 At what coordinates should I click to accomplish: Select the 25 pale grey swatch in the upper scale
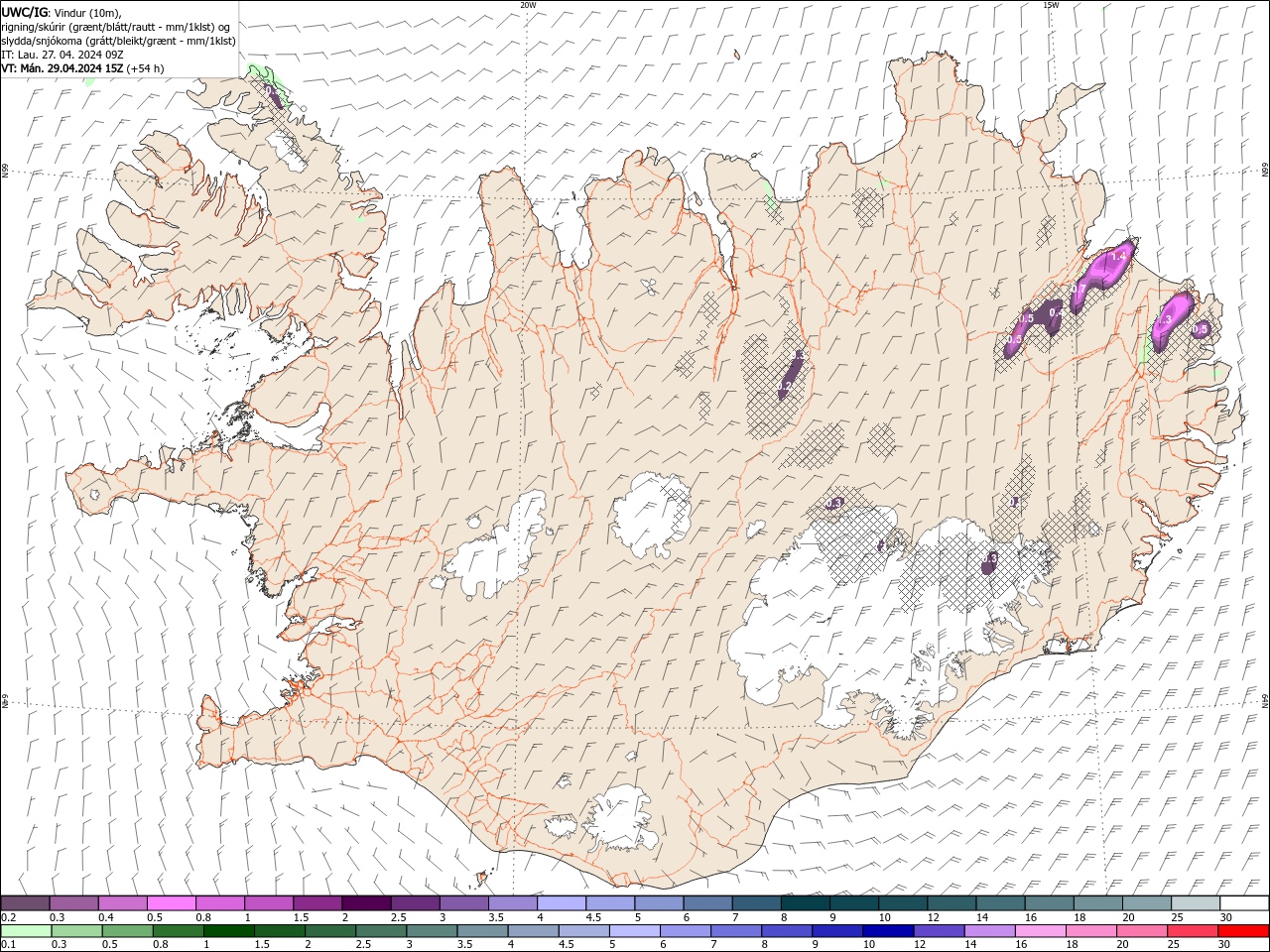1195,902
